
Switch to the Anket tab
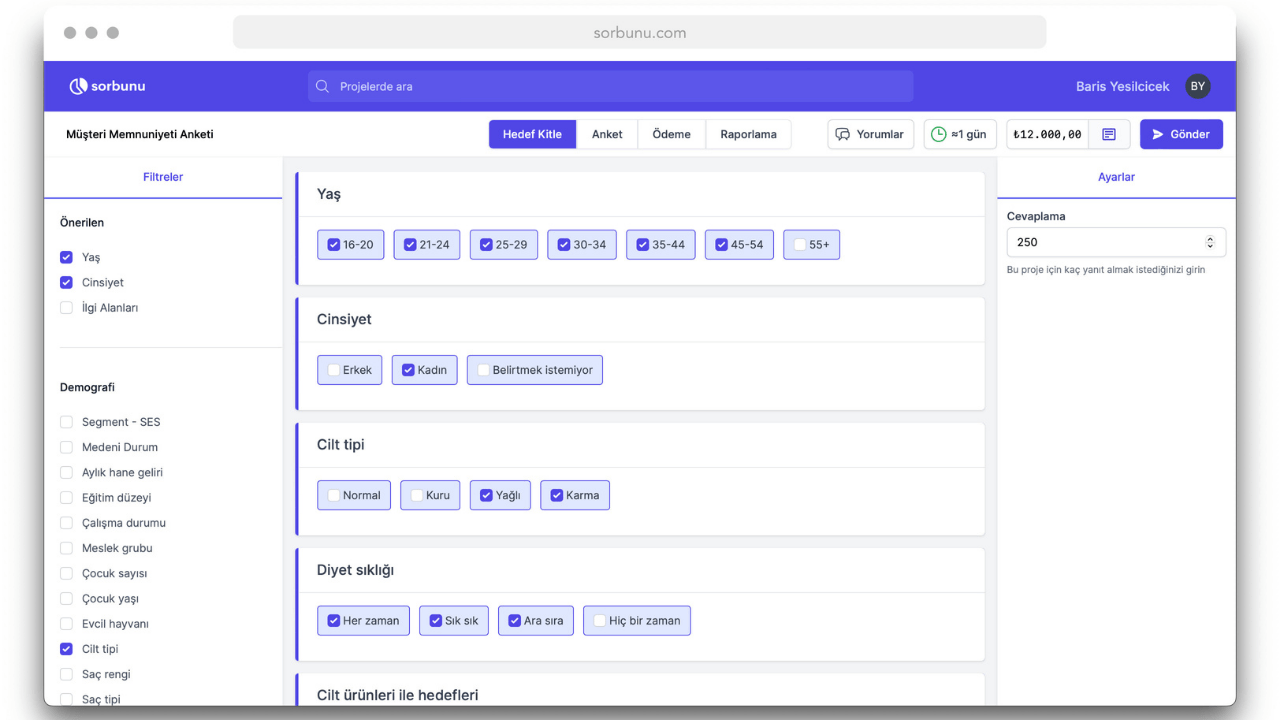(607, 134)
